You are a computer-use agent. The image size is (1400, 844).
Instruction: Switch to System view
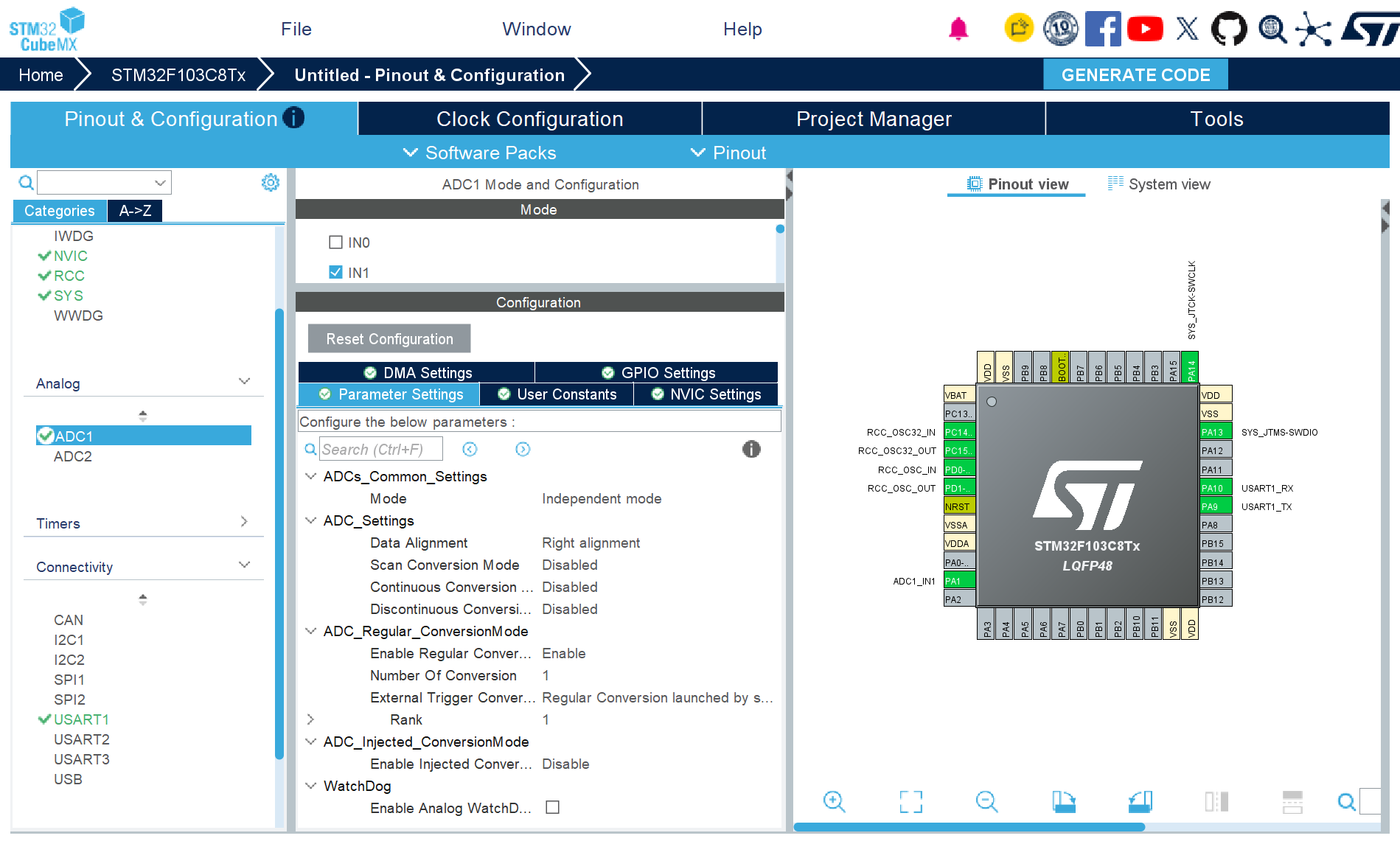[1159, 184]
